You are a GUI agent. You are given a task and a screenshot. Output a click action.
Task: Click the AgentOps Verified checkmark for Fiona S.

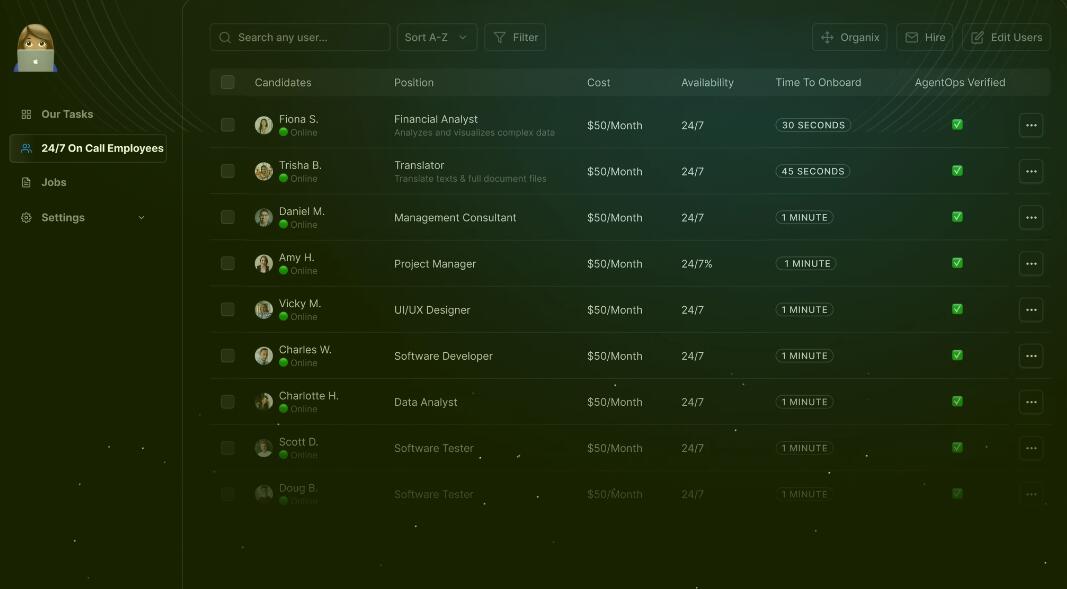[957, 125]
